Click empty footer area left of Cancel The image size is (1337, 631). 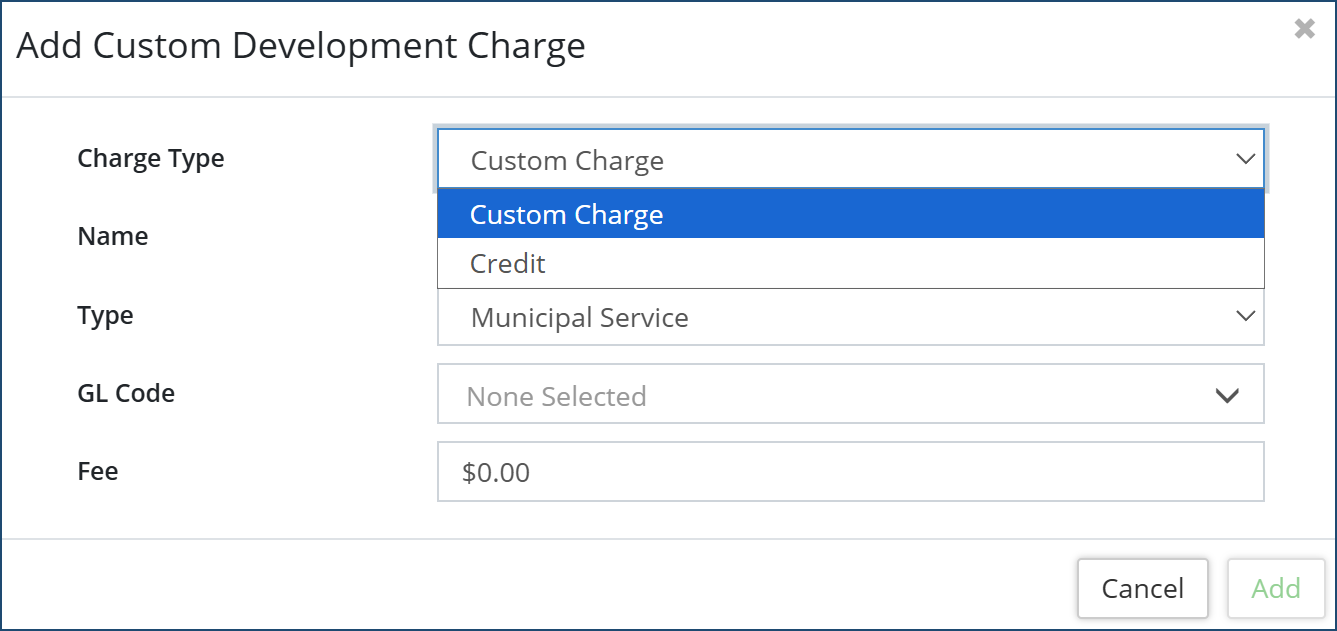click(x=500, y=587)
